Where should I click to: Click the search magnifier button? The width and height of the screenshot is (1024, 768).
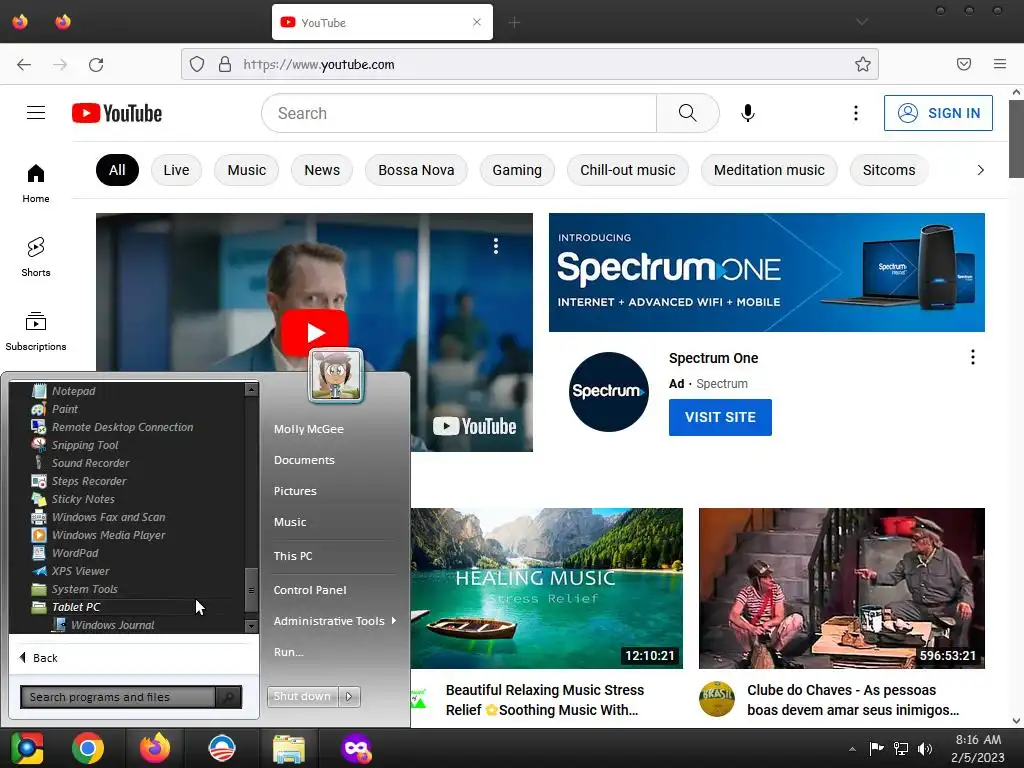point(687,113)
